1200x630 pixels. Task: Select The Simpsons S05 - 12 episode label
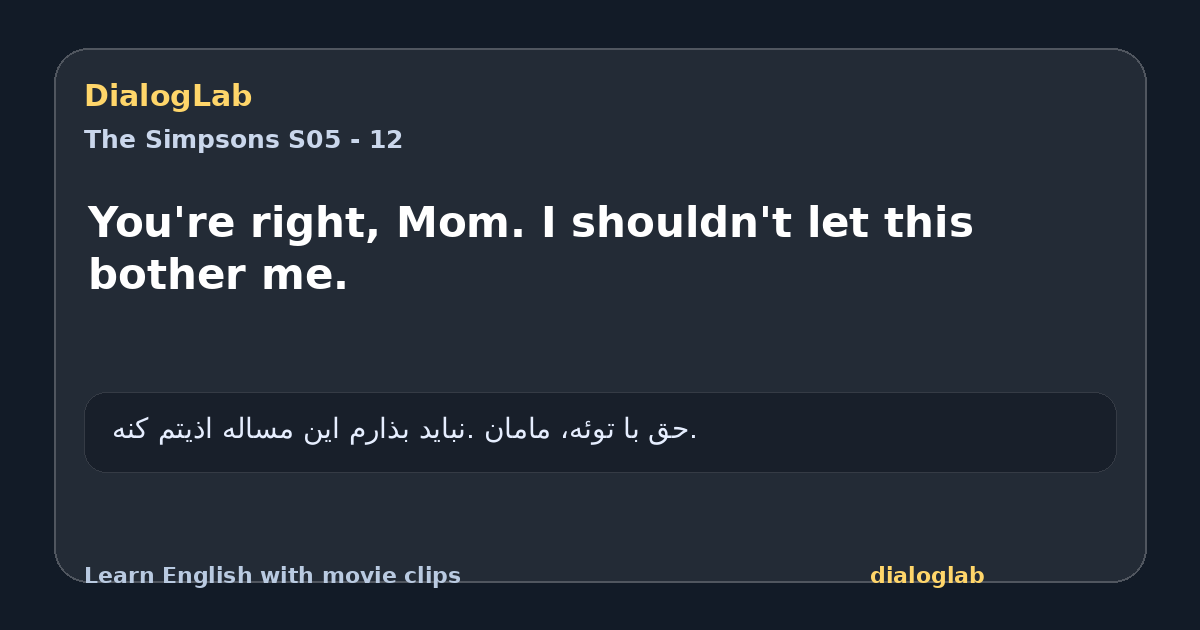[243, 140]
